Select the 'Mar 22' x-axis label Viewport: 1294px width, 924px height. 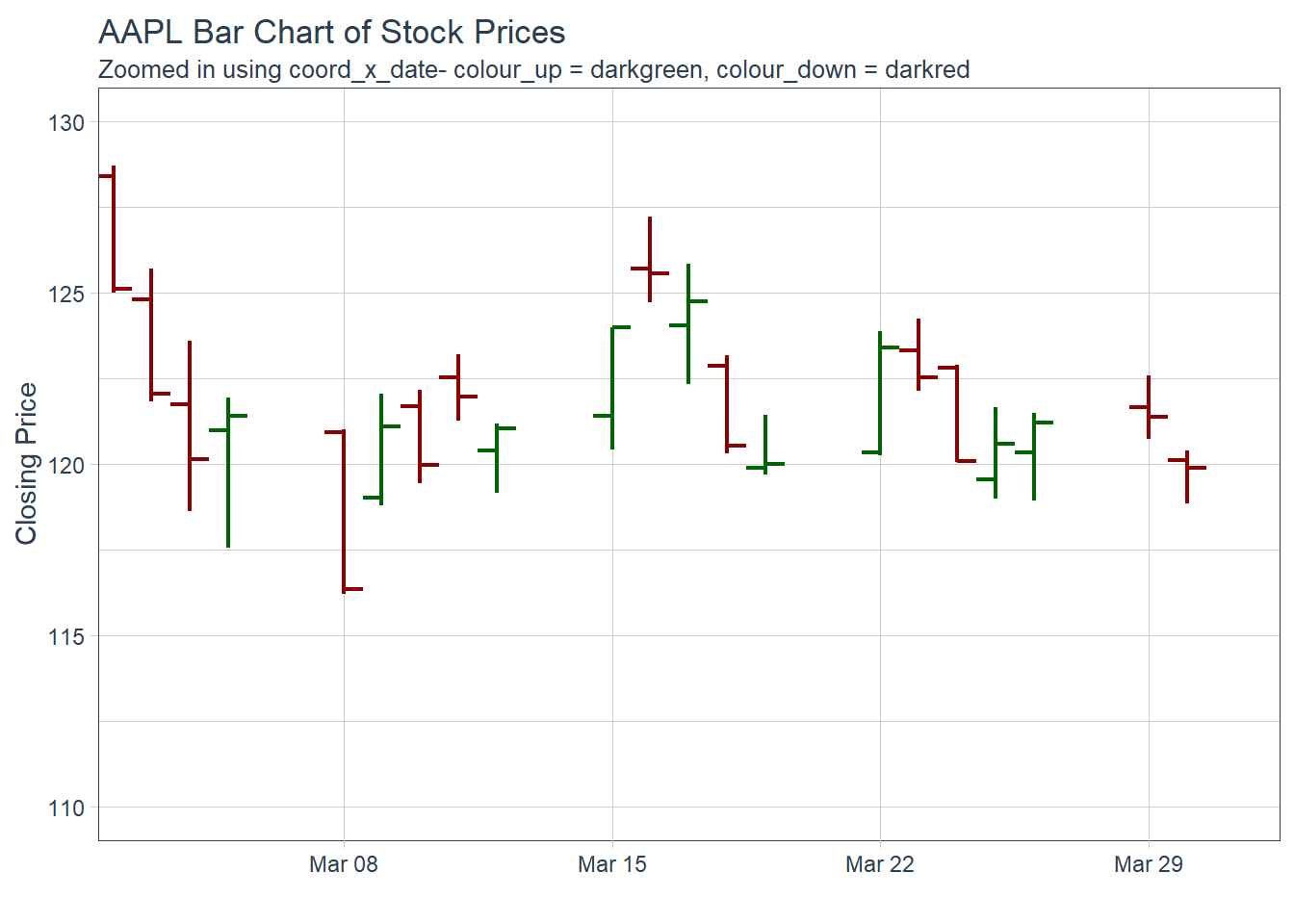(x=880, y=864)
